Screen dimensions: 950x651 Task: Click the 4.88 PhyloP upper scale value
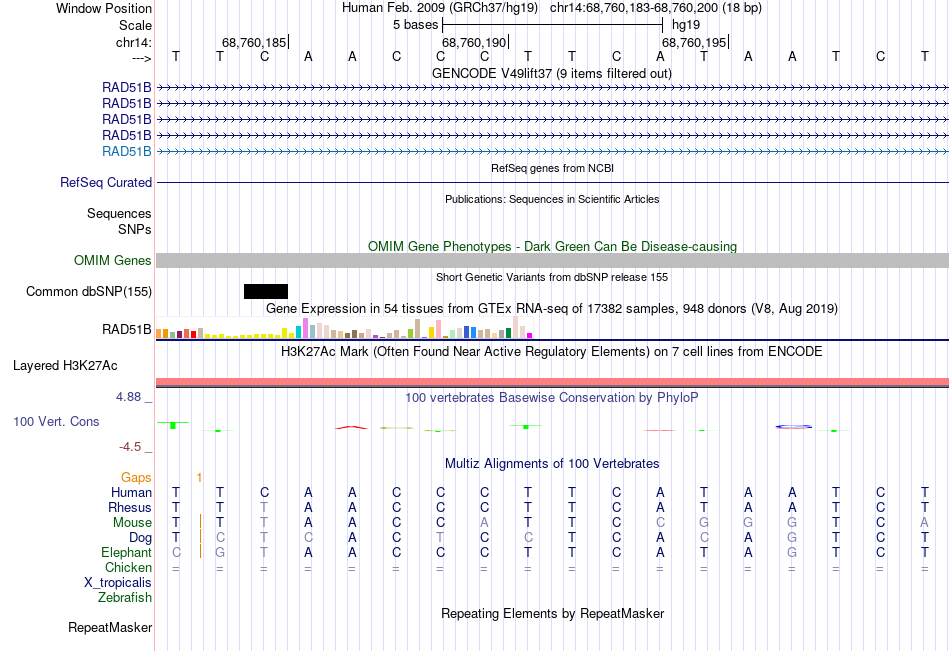(x=128, y=397)
